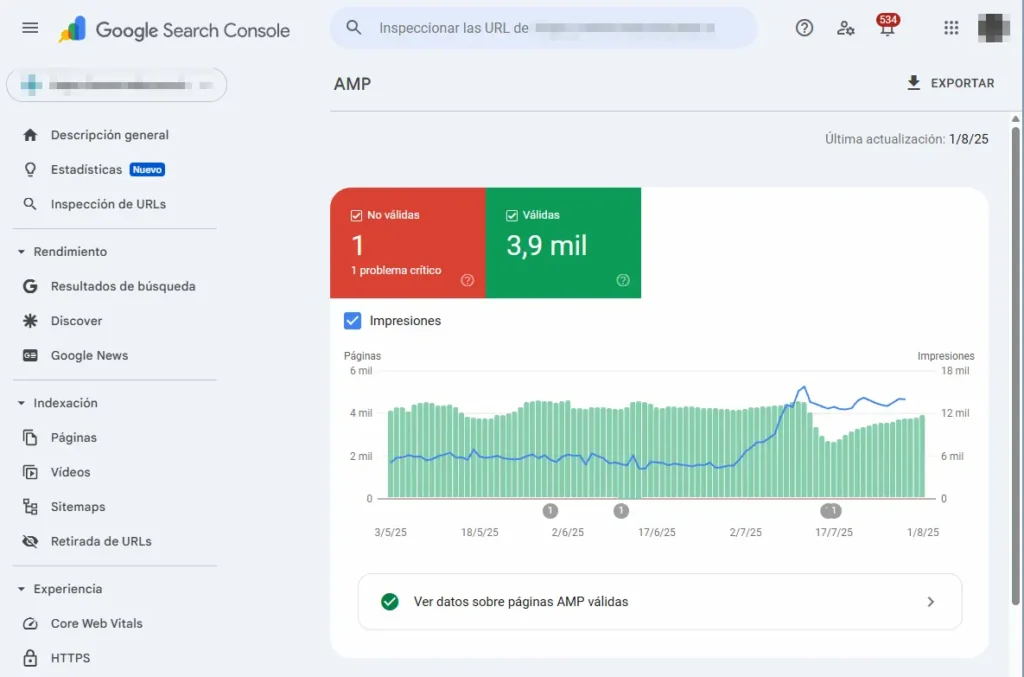Click the search magnifier icon in the URL bar

pyautogui.click(x=353, y=27)
